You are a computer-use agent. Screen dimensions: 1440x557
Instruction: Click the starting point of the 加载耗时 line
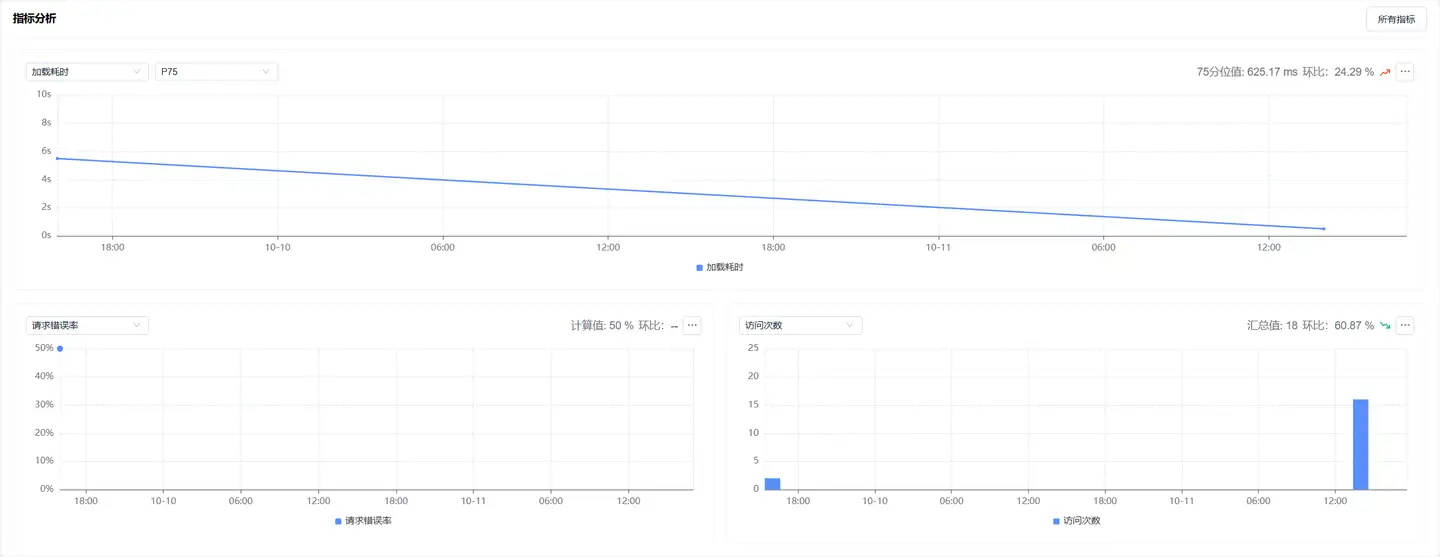[x=57, y=158]
